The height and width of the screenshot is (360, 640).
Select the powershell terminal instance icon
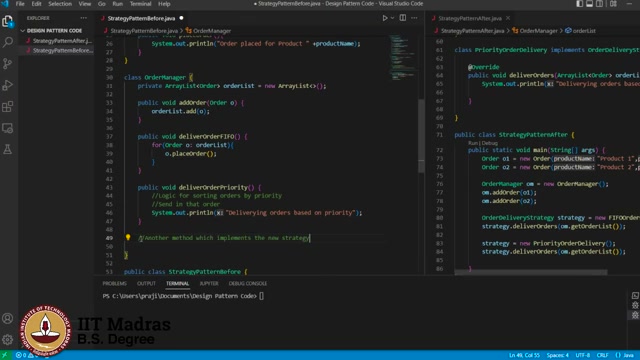tap(635, 296)
